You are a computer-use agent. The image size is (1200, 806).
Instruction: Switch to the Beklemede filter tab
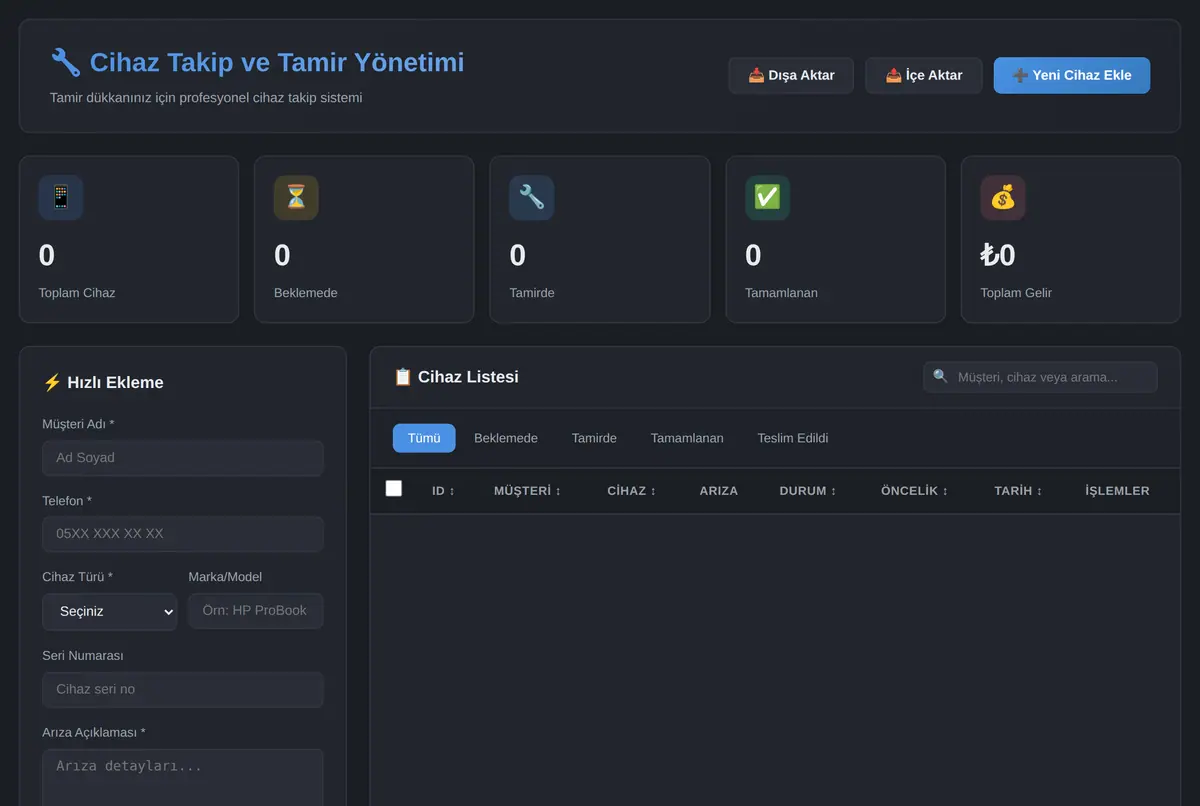(506, 438)
